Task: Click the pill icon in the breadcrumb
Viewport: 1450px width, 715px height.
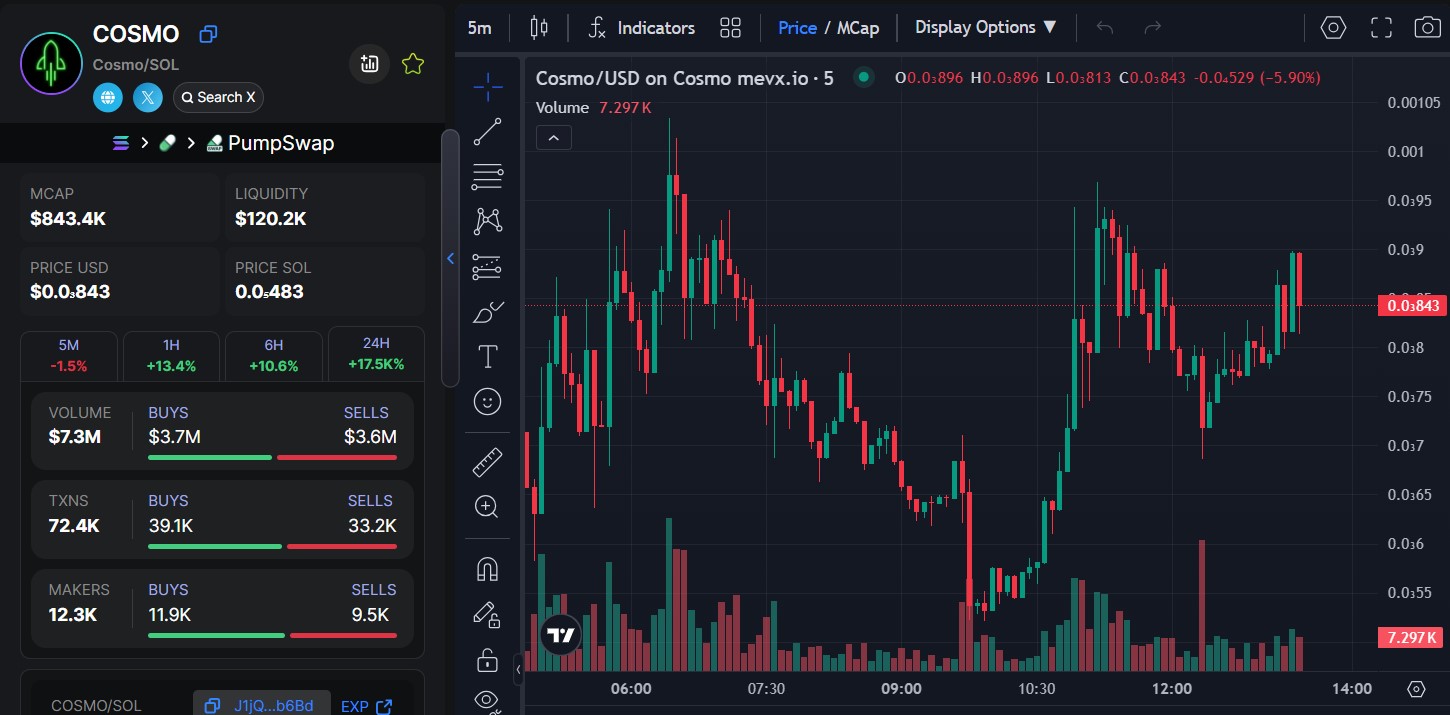Action: (167, 143)
